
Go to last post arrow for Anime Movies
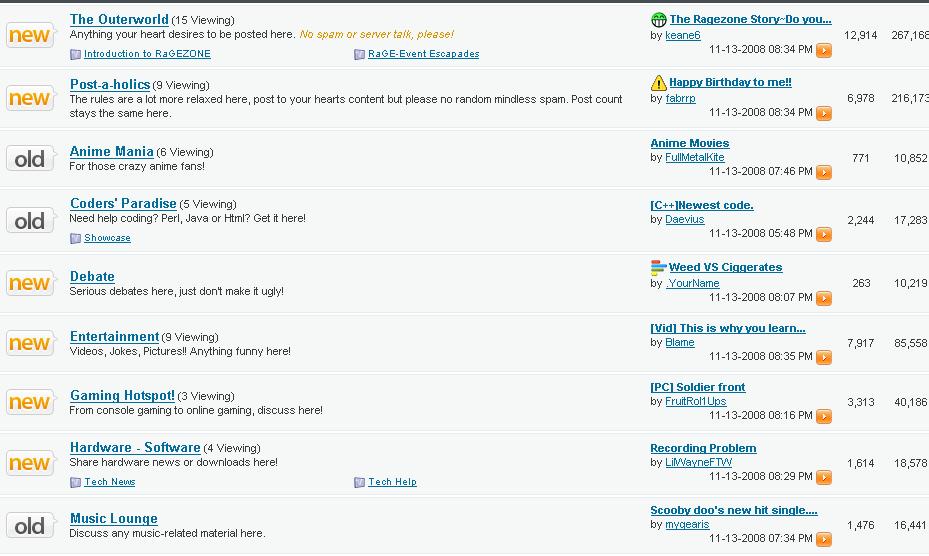coord(823,173)
